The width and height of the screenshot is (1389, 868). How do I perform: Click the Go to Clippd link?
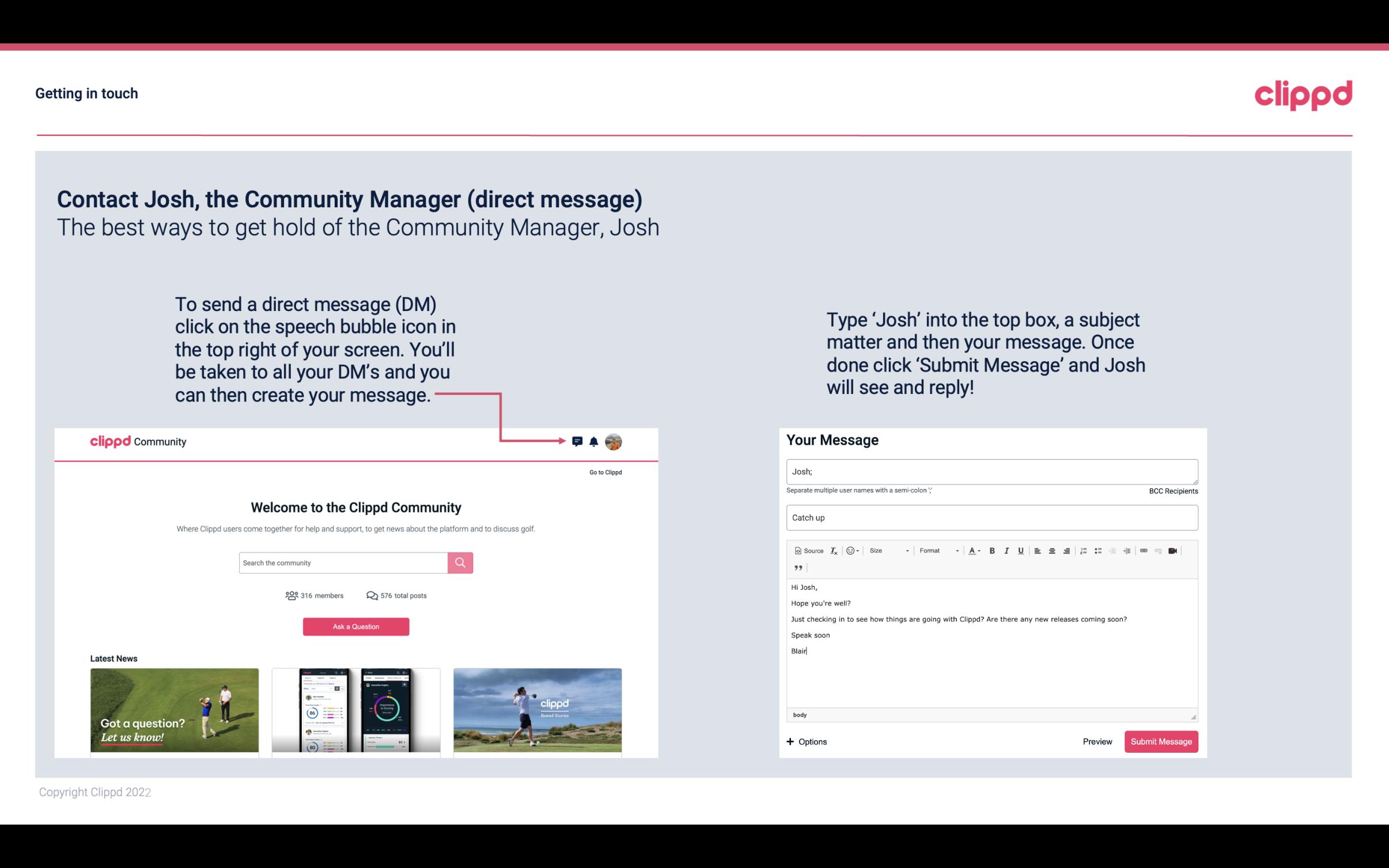[x=605, y=472]
